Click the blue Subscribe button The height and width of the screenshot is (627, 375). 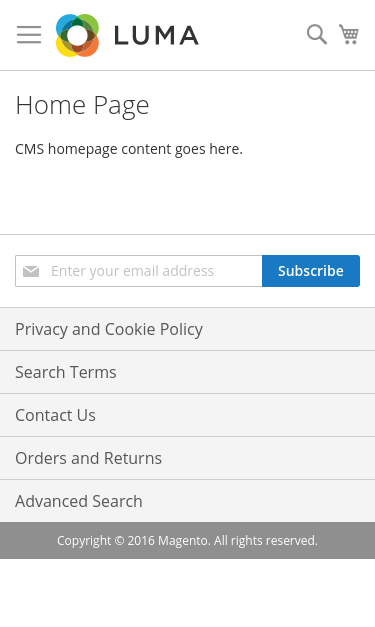[311, 271]
